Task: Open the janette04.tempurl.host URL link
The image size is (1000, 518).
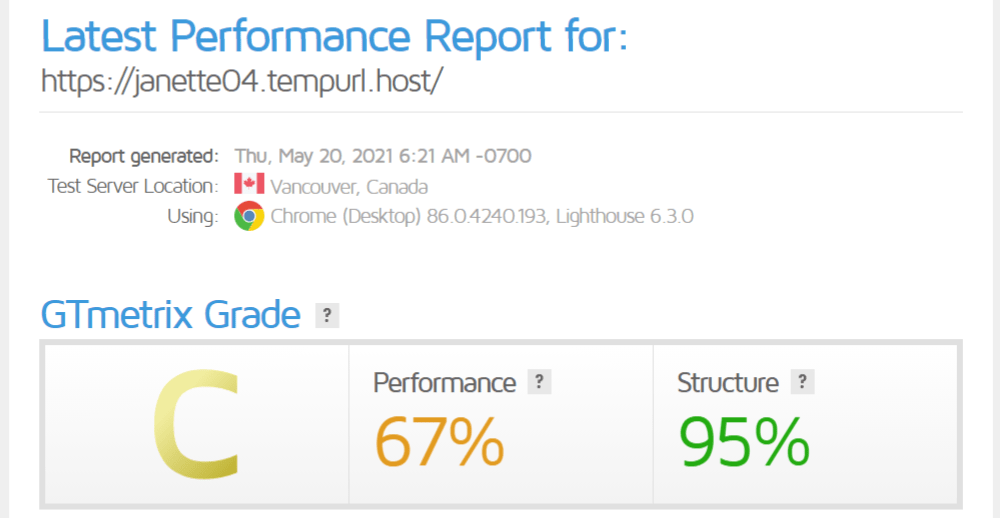Action: tap(241, 80)
